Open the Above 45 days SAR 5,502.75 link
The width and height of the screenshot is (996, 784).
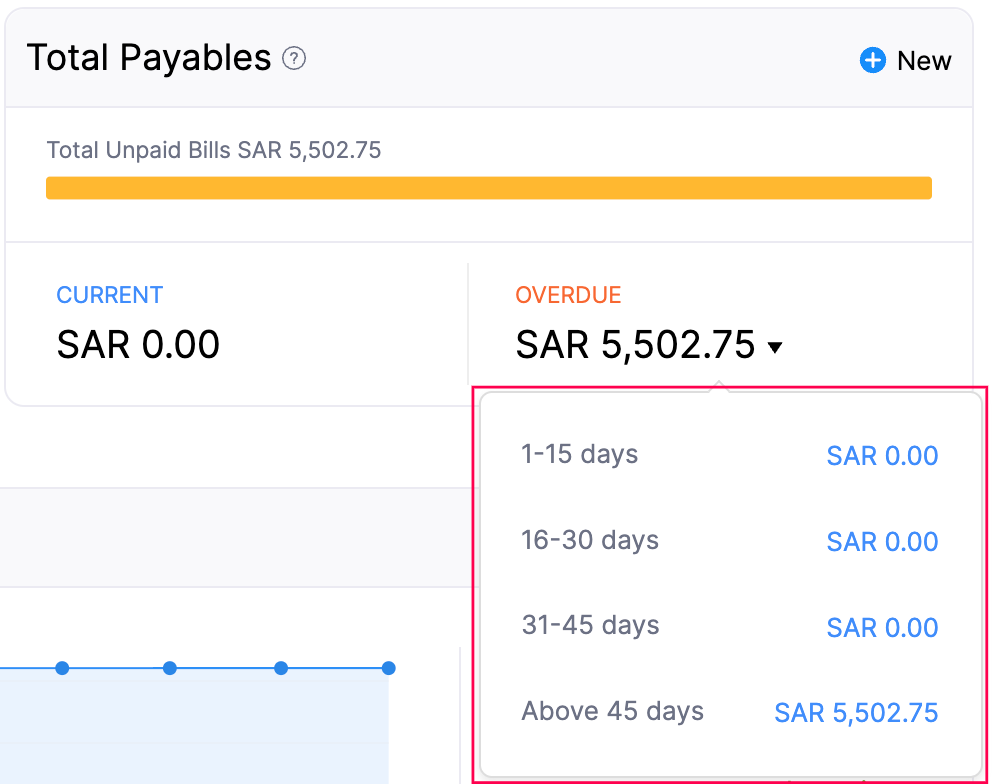tap(855, 712)
